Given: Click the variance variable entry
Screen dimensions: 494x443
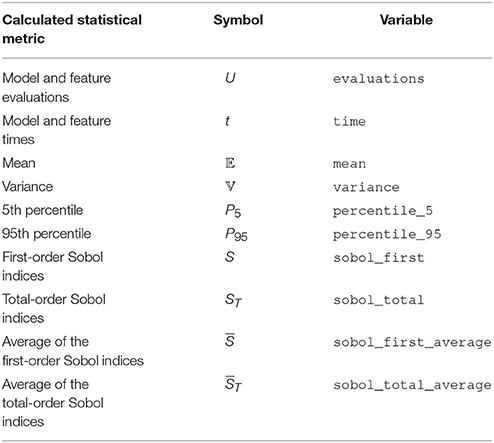Looking at the screenshot, I should pyautogui.click(x=366, y=187).
